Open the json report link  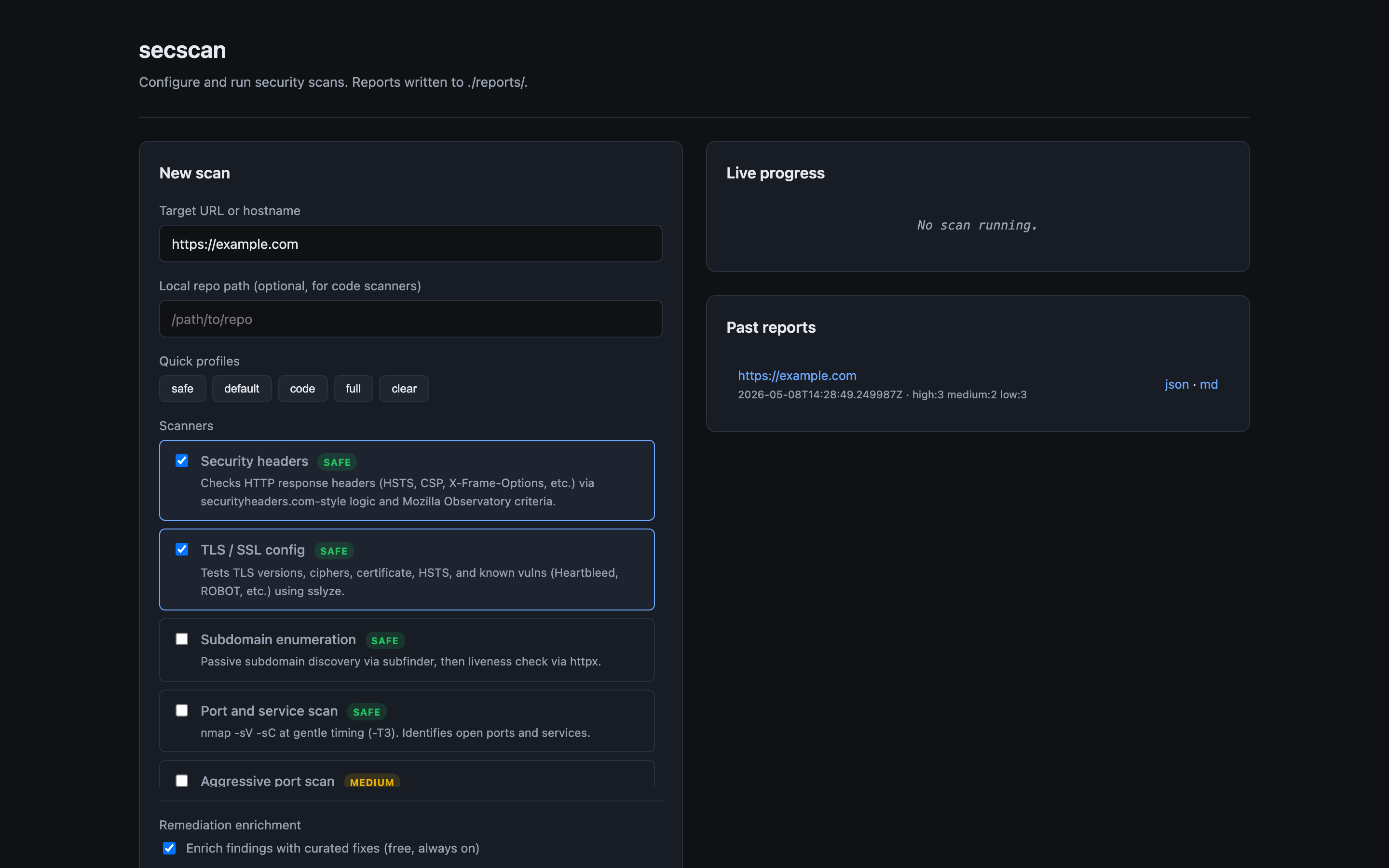(x=1176, y=384)
